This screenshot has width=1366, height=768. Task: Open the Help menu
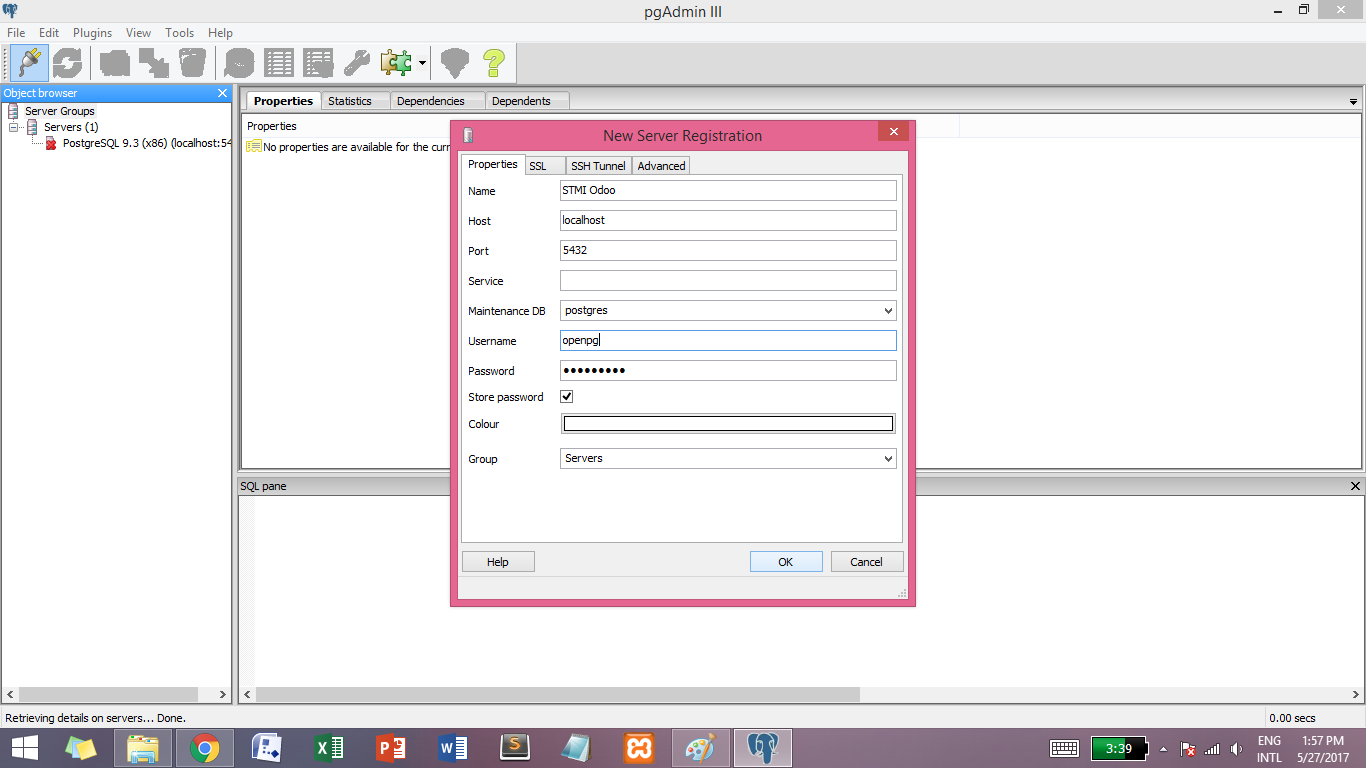220,33
